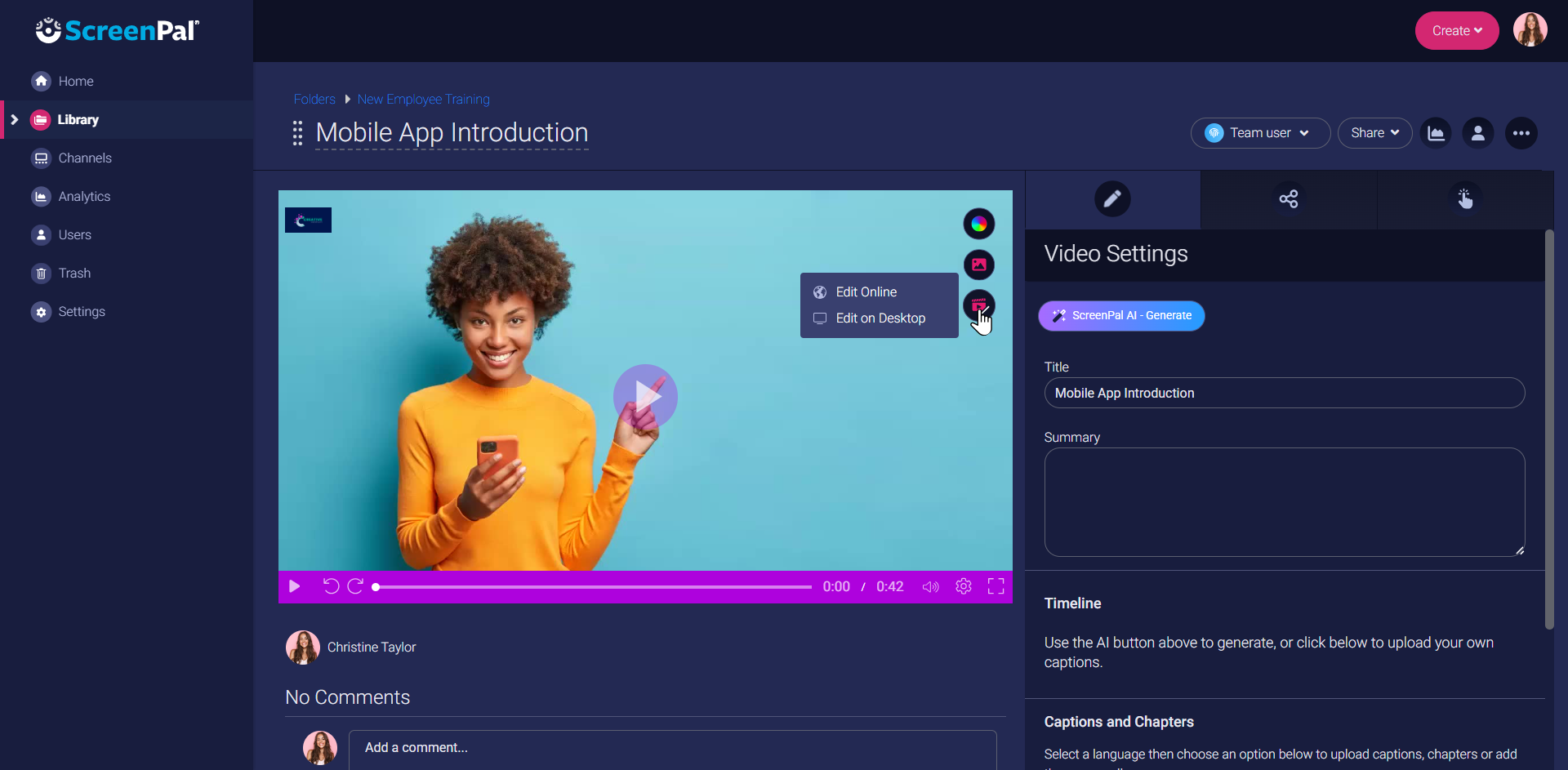Rewind using the skip-back arrow icon
The width and height of the screenshot is (1568, 770).
(331, 586)
